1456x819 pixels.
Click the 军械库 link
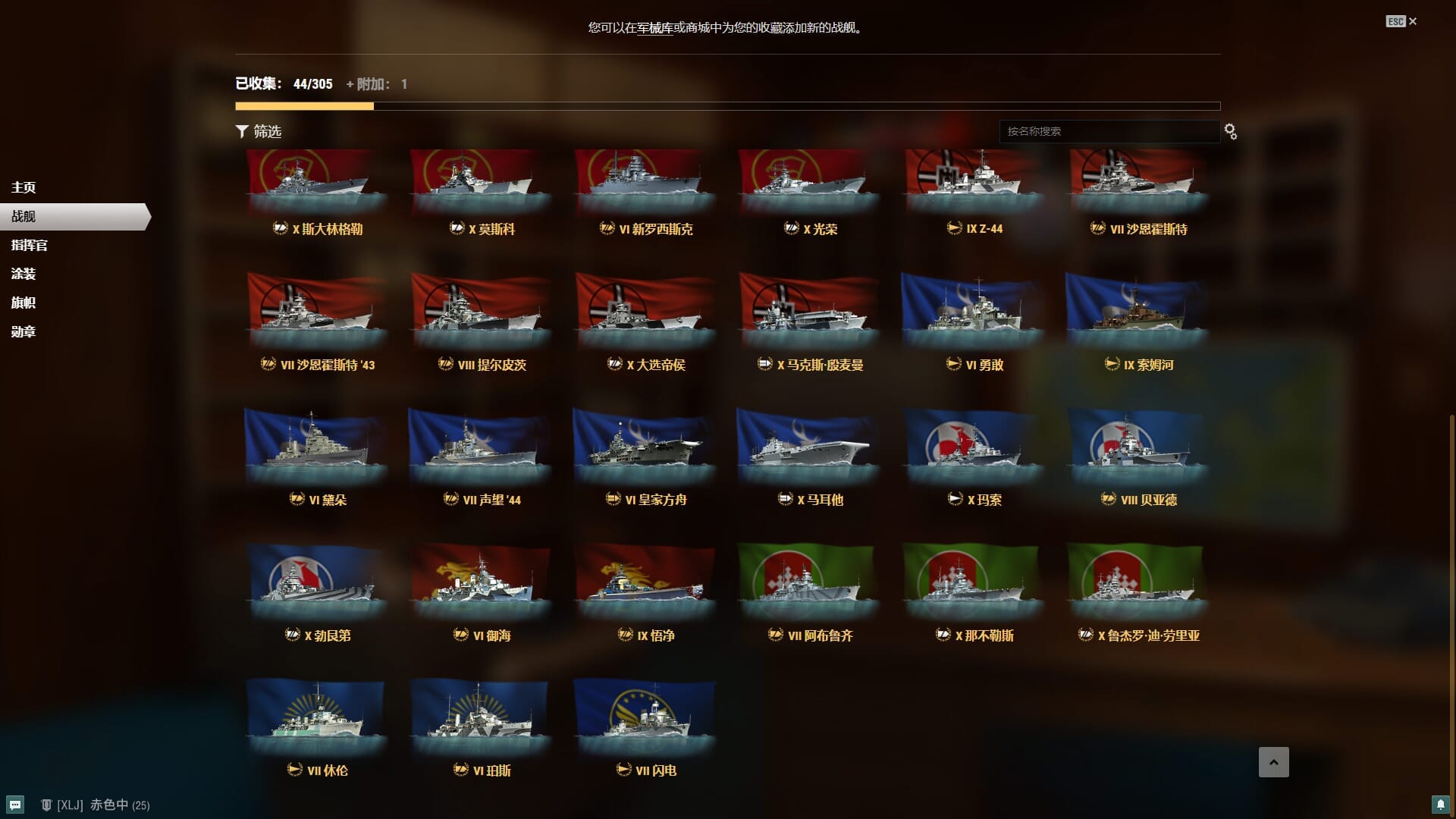pos(655,28)
